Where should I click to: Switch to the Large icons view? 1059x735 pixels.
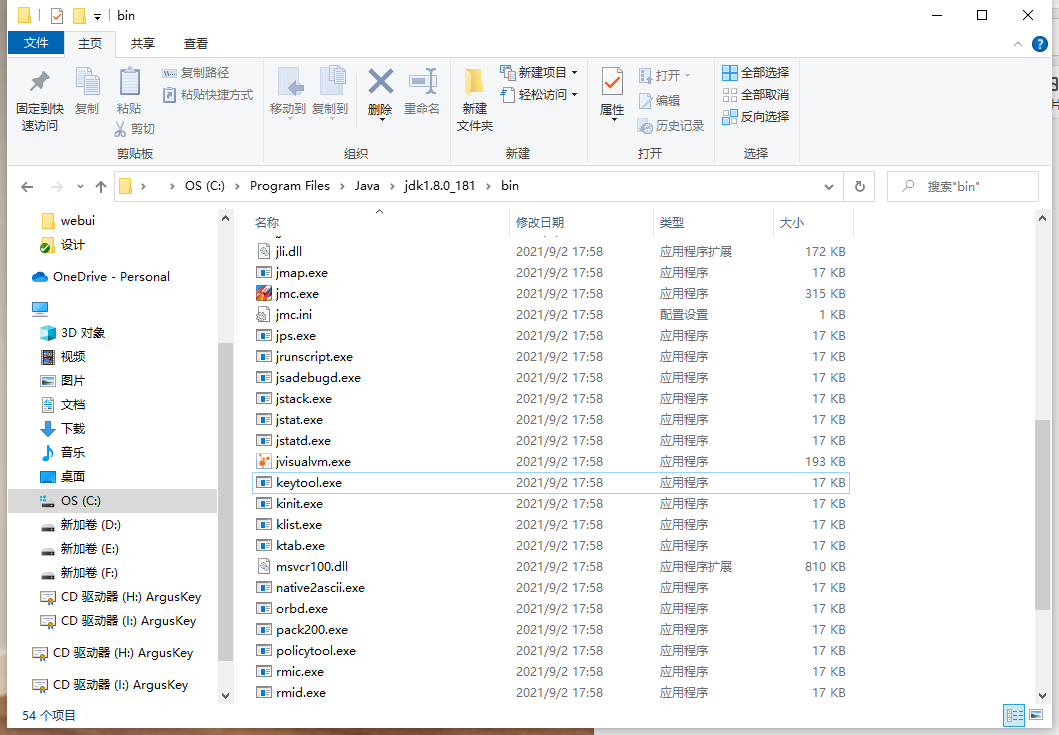click(1036, 715)
